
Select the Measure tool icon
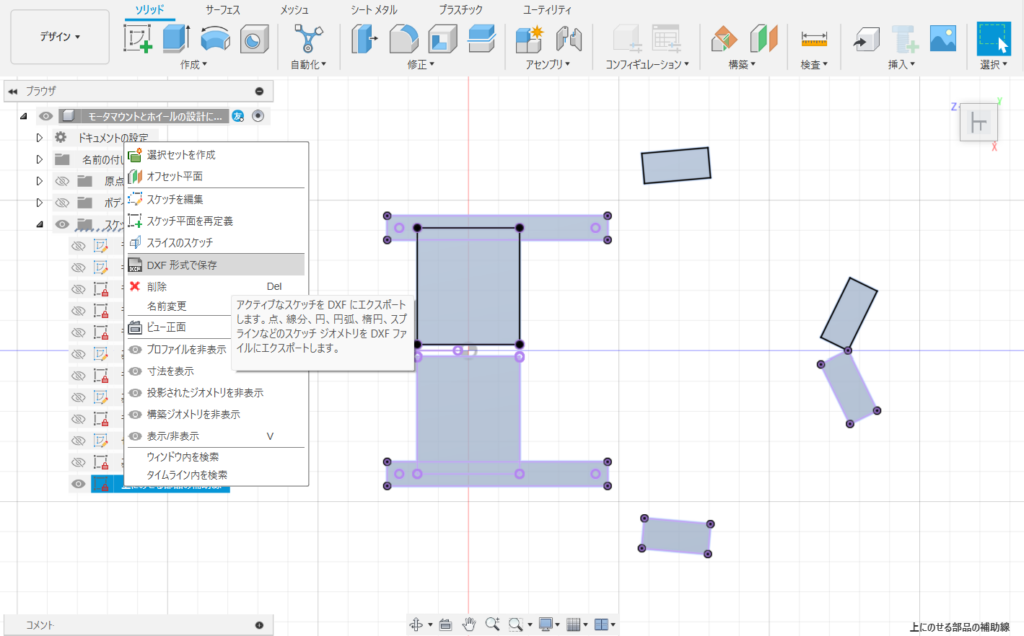[x=814, y=39]
